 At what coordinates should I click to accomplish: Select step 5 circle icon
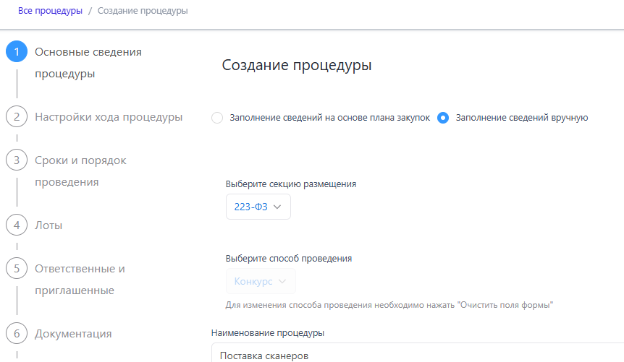(x=17, y=268)
